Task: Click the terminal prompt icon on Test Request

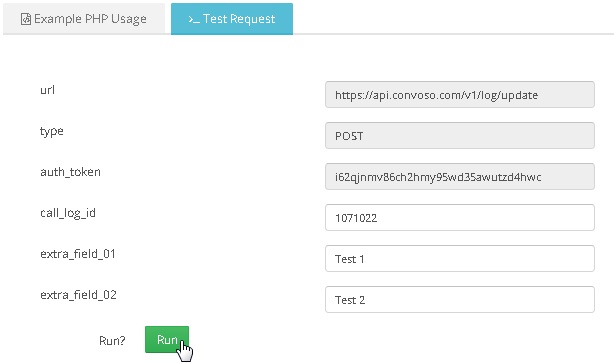Action: [x=194, y=19]
